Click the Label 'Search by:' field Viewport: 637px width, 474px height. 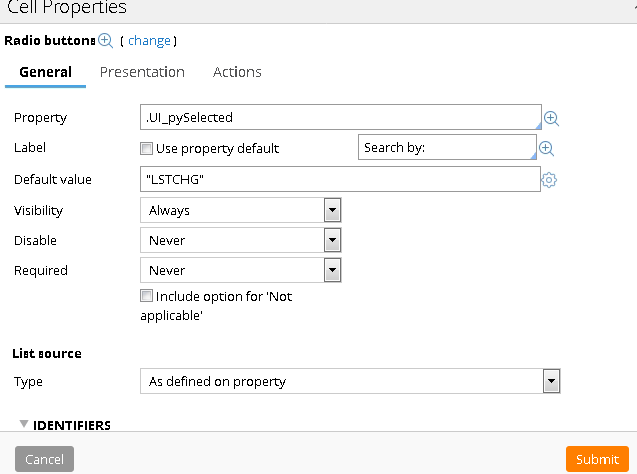click(447, 148)
